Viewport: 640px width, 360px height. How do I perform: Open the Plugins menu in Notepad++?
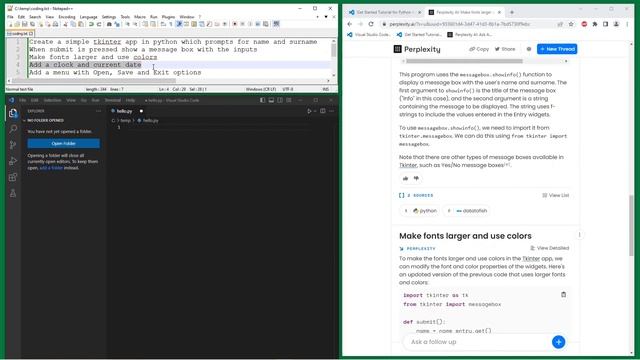168,17
